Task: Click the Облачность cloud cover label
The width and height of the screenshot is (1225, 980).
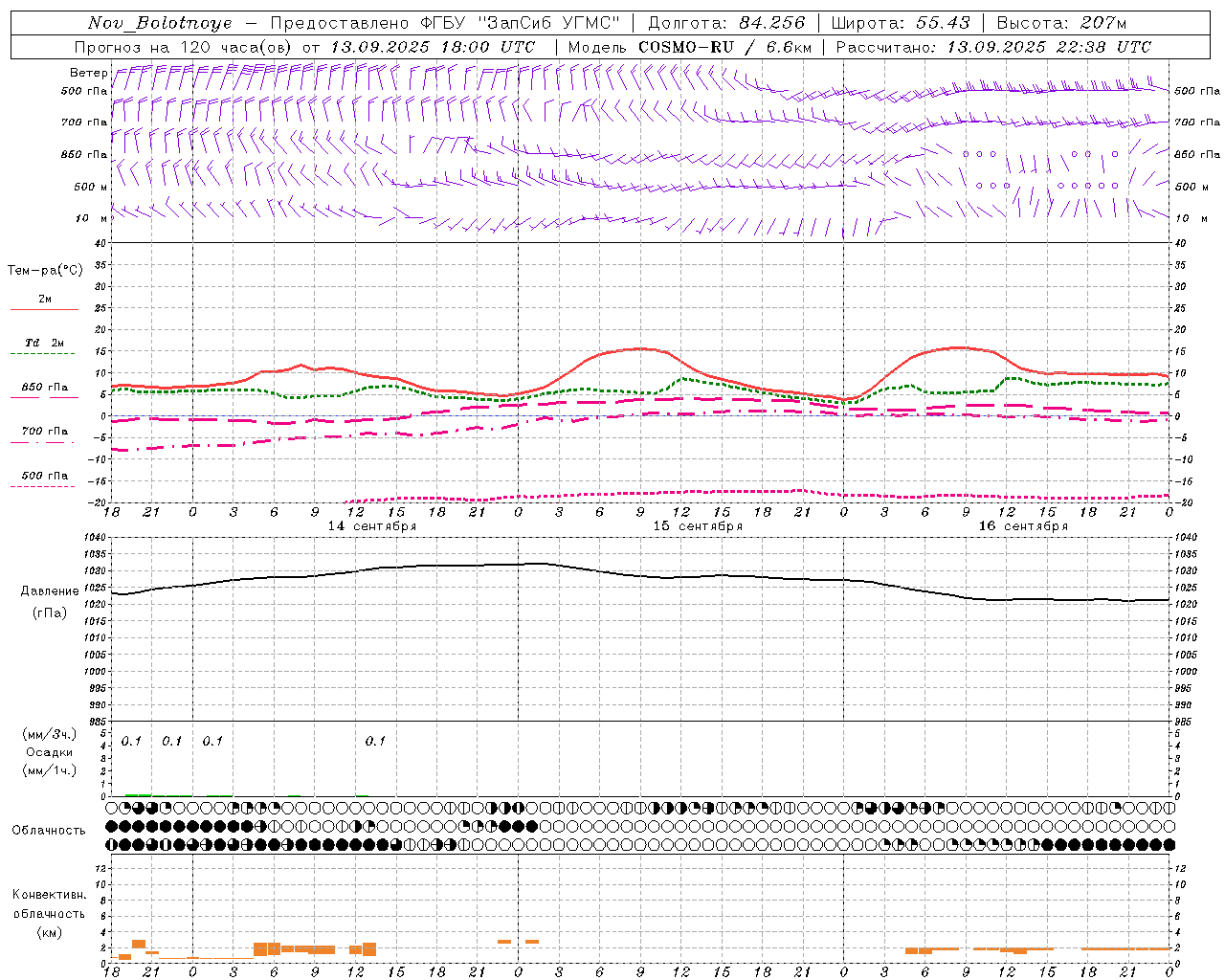Action: tap(49, 831)
